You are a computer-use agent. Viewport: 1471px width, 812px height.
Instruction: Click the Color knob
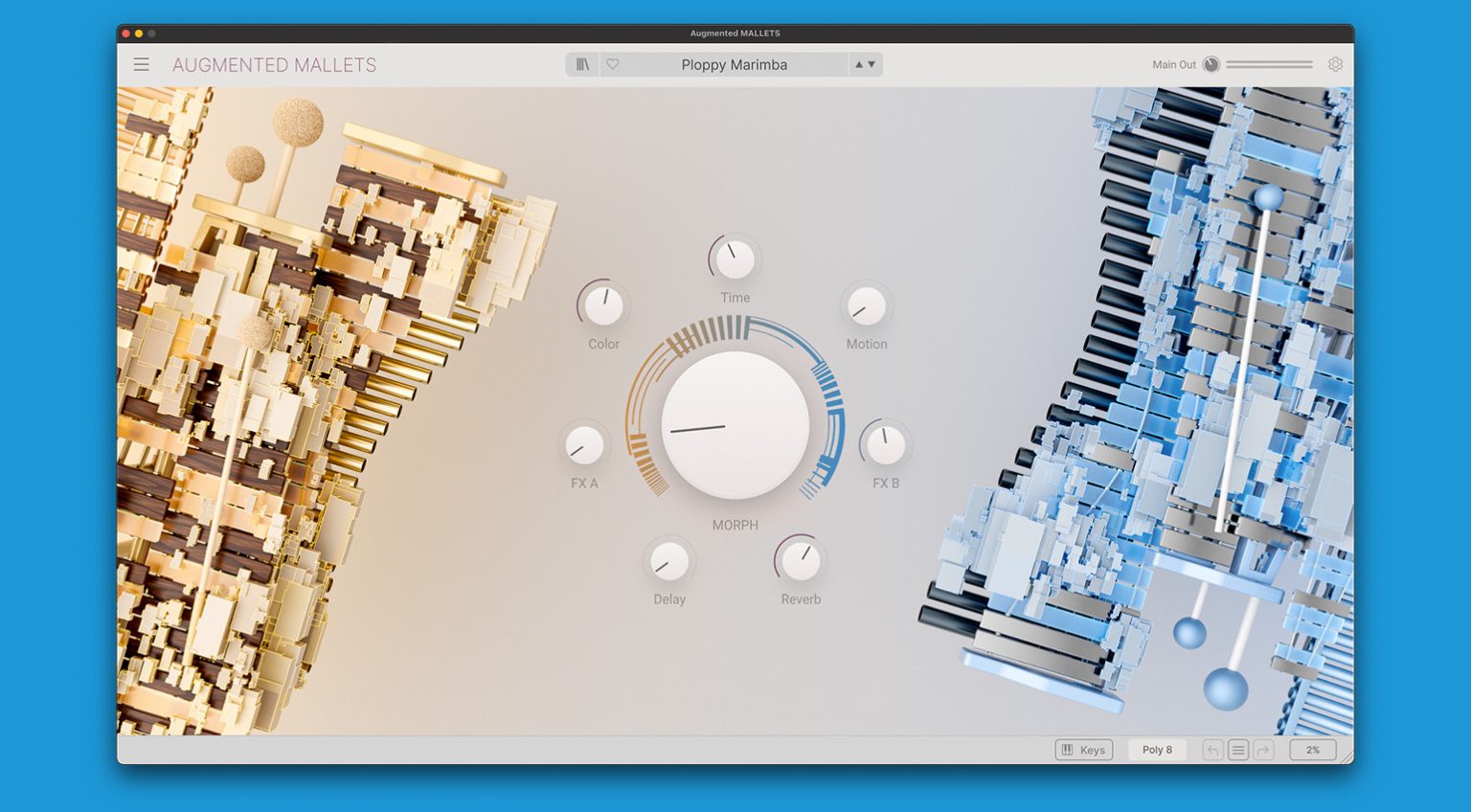click(603, 305)
